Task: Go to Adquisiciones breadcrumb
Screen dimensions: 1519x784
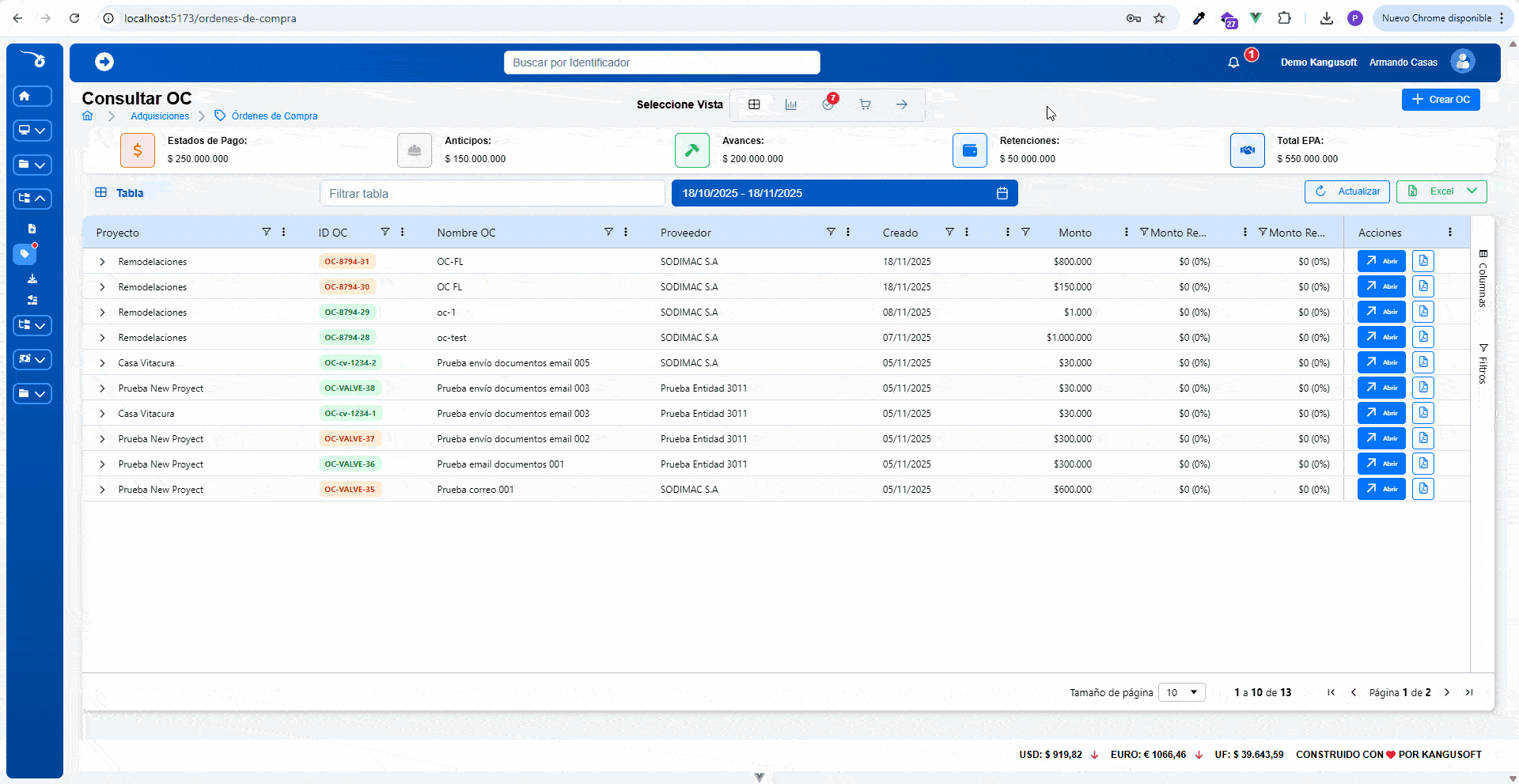Action: tap(160, 116)
